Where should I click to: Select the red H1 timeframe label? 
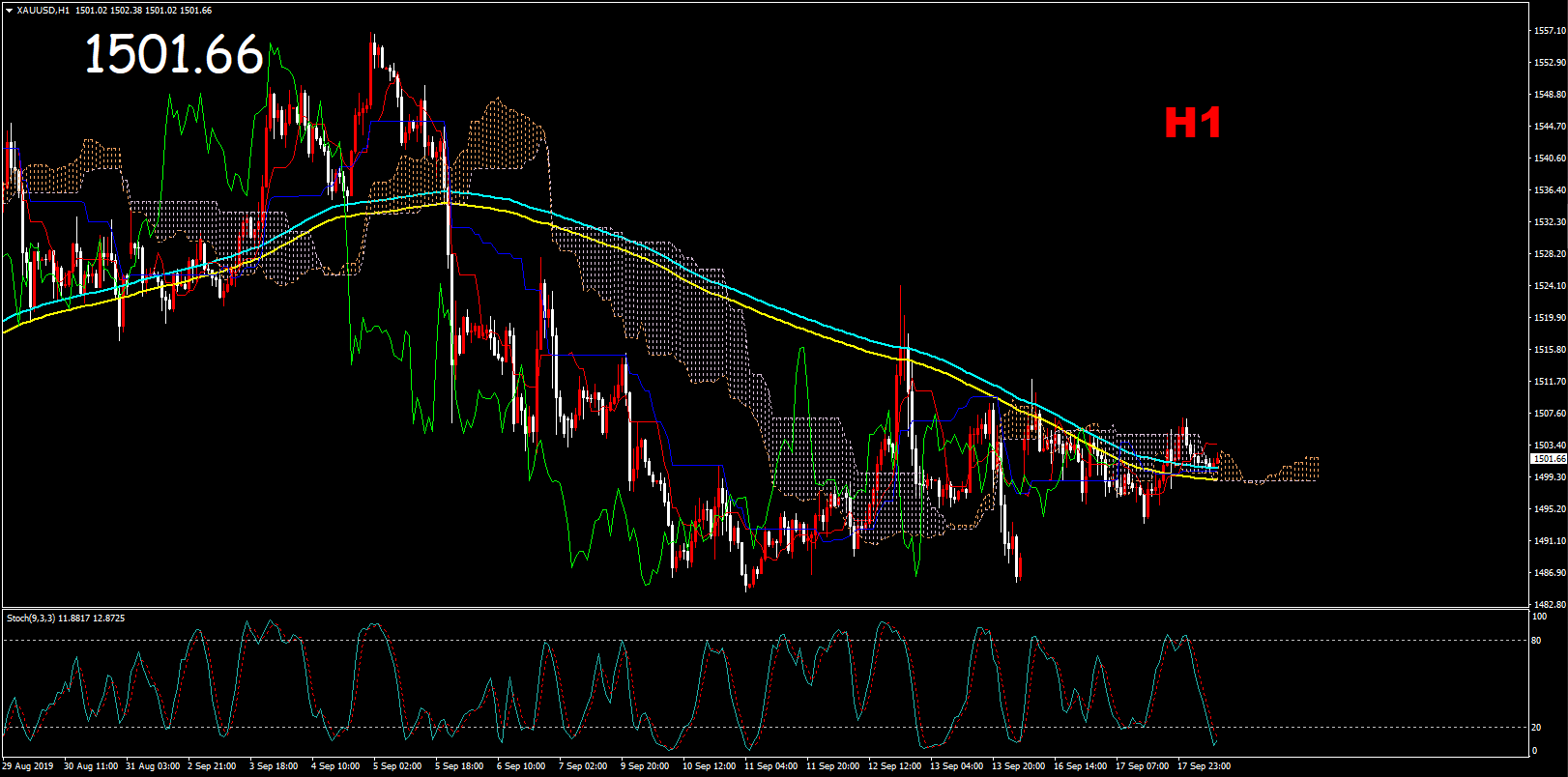point(1192,123)
